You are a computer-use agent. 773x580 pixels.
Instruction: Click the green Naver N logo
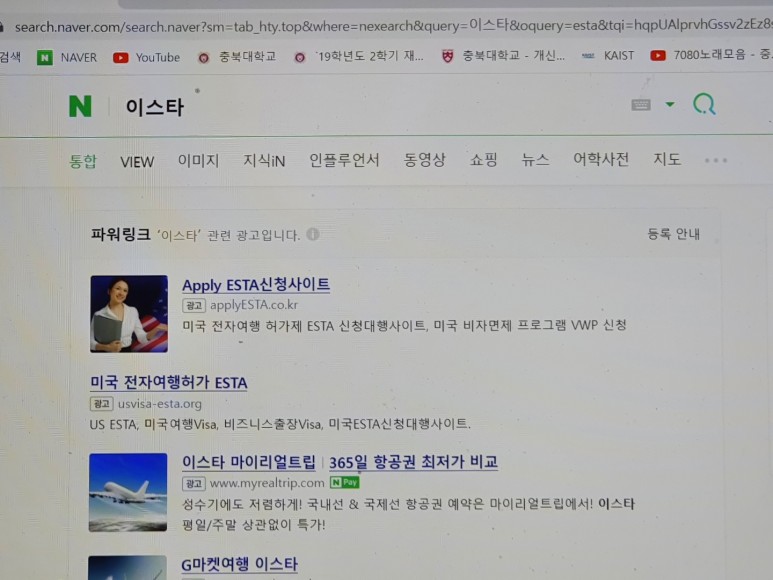pyautogui.click(x=80, y=106)
